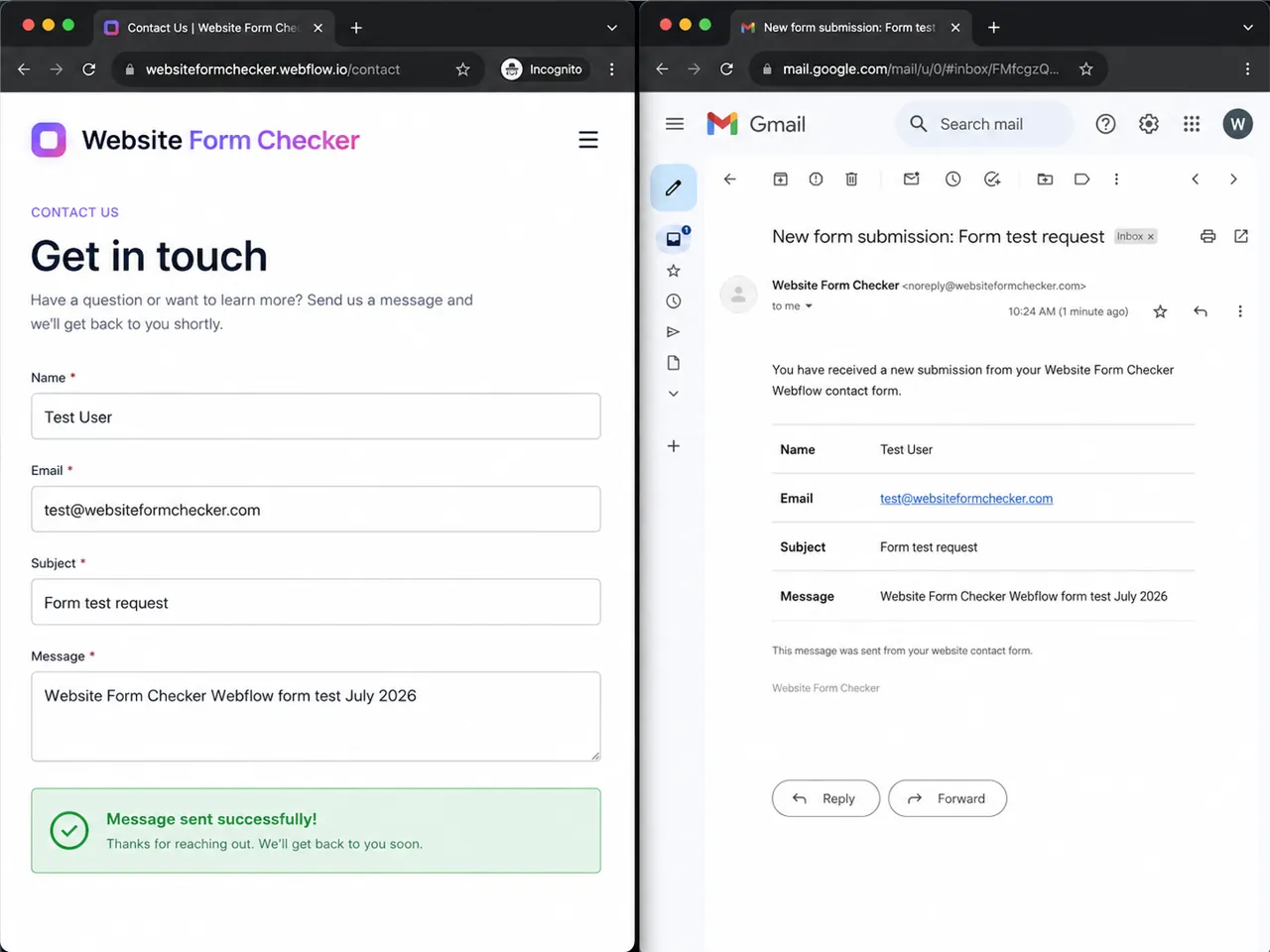Close the Gmail browser tab
The width and height of the screenshot is (1270, 952).
pos(955,28)
